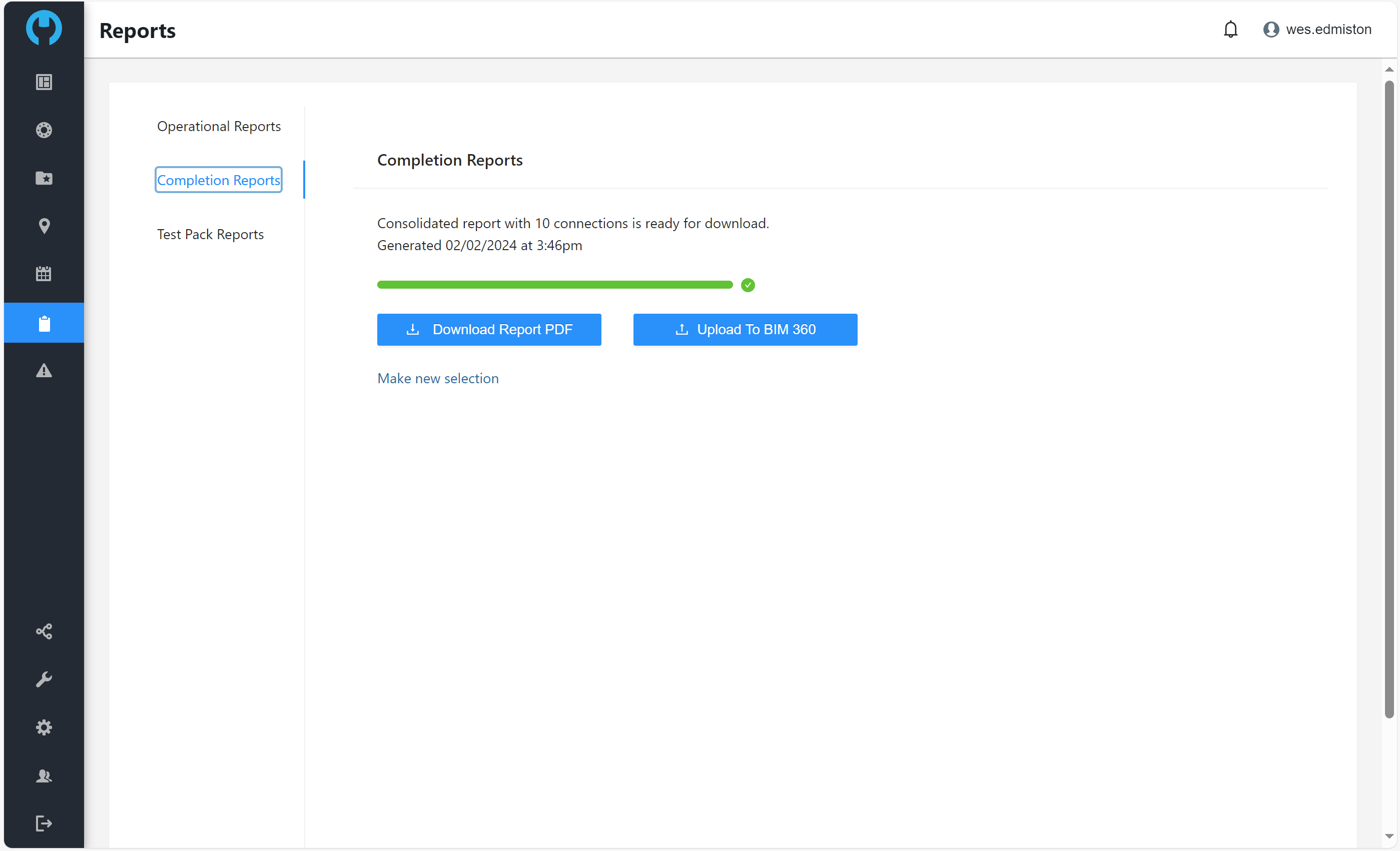
Task: Switch to Operational Reports tab
Action: 219,126
